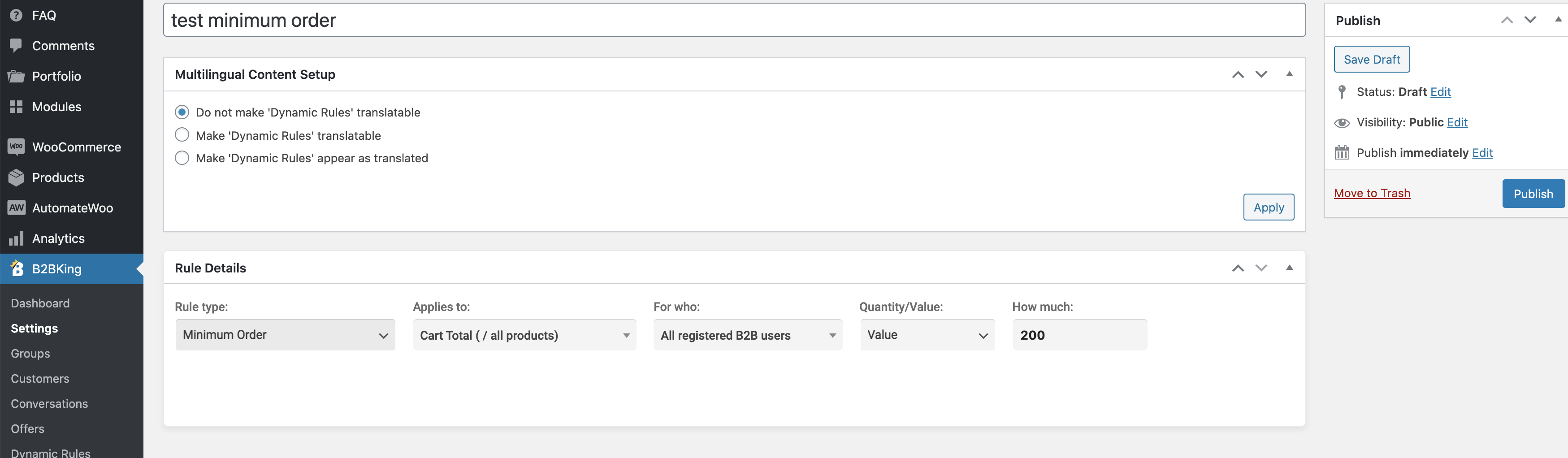The height and width of the screenshot is (458, 1568).
Task: Select "Make 'Dynamic Rules' translatable" option
Action: (x=182, y=134)
